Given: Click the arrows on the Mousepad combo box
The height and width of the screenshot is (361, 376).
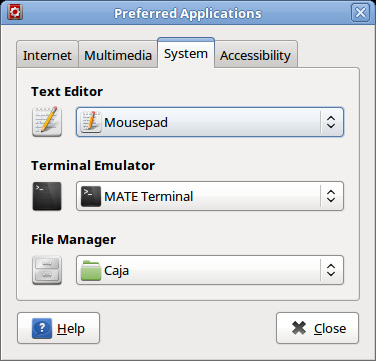Looking at the screenshot, I should [x=331, y=122].
